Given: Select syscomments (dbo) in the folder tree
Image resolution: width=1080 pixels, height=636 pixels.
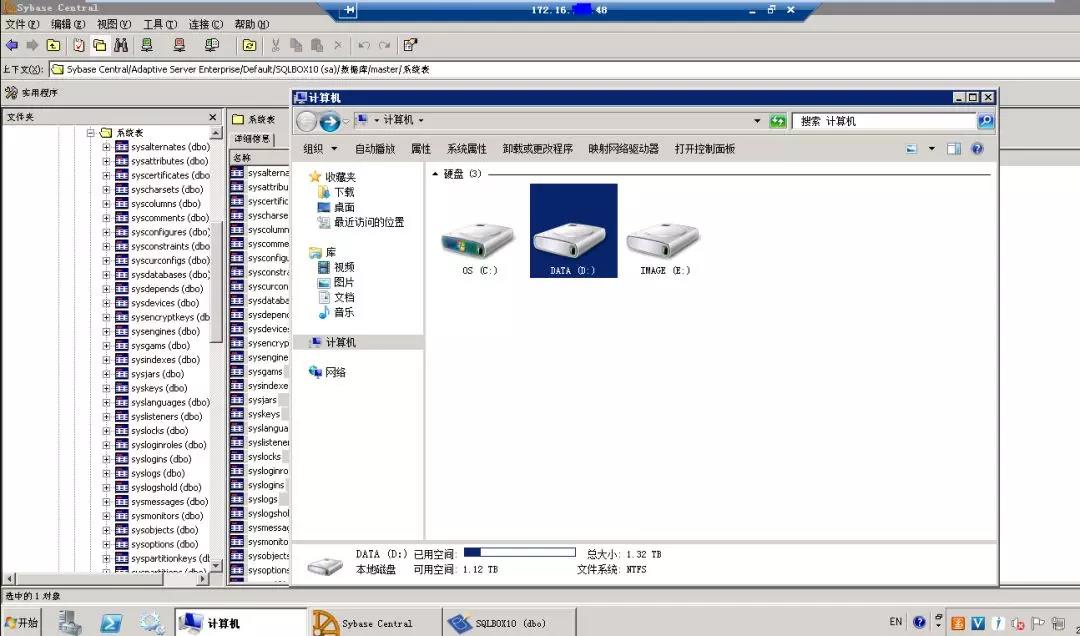Looking at the screenshot, I should coord(169,218).
